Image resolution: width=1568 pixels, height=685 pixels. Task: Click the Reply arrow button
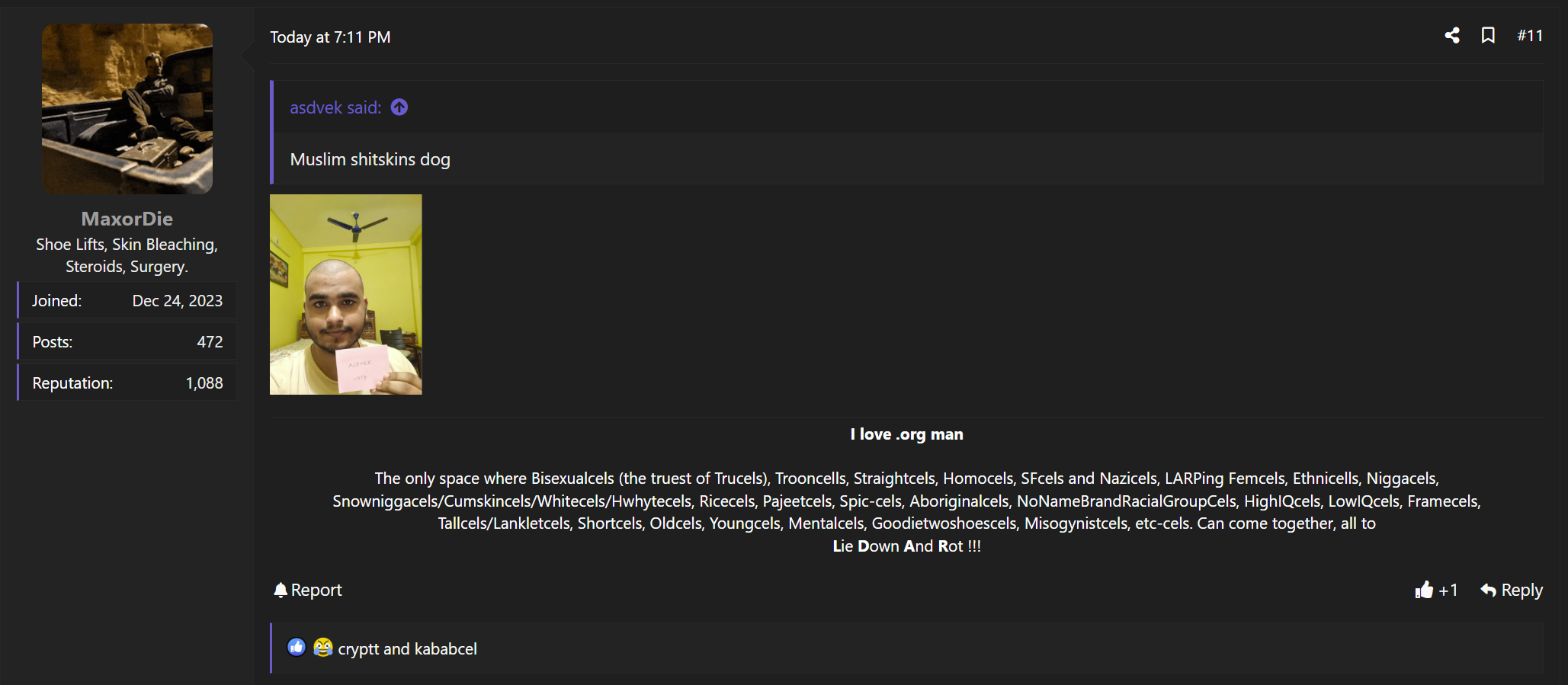(x=1511, y=590)
